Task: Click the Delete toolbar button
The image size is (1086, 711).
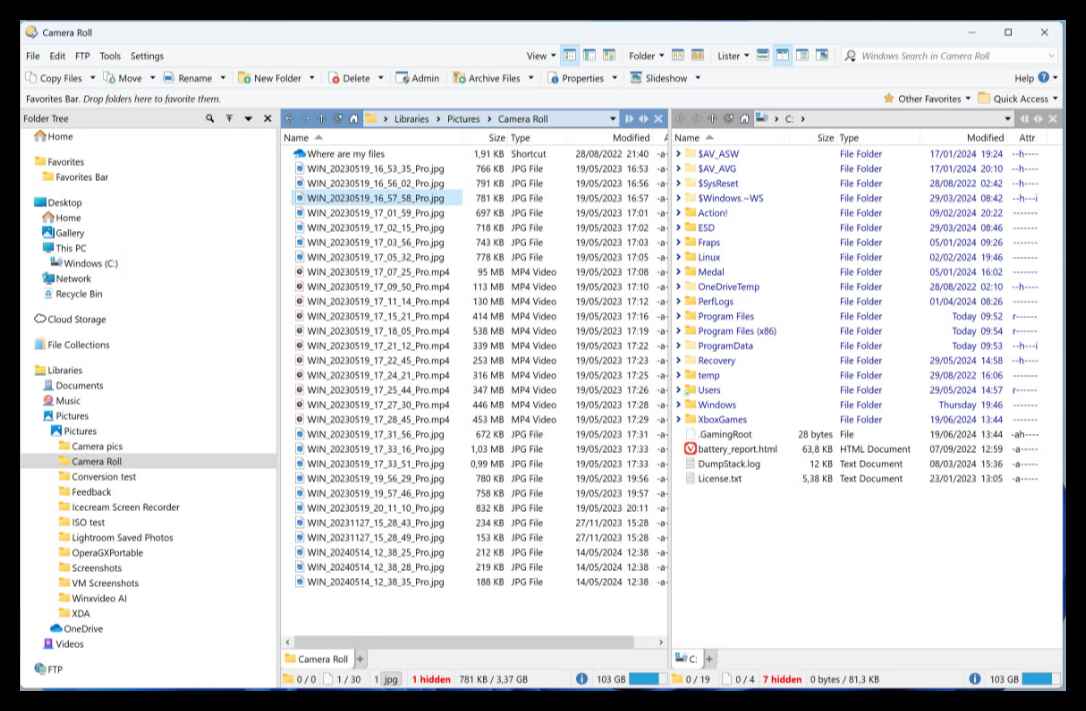Action: (350, 78)
